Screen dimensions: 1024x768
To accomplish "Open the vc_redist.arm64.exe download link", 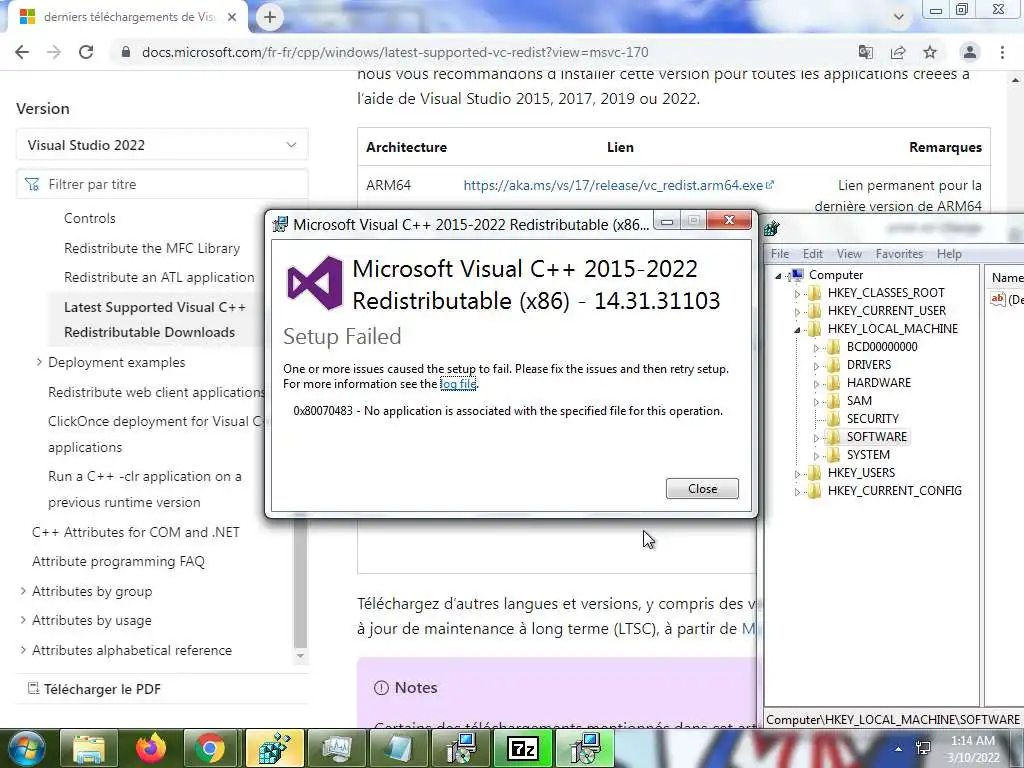I will click(618, 185).
